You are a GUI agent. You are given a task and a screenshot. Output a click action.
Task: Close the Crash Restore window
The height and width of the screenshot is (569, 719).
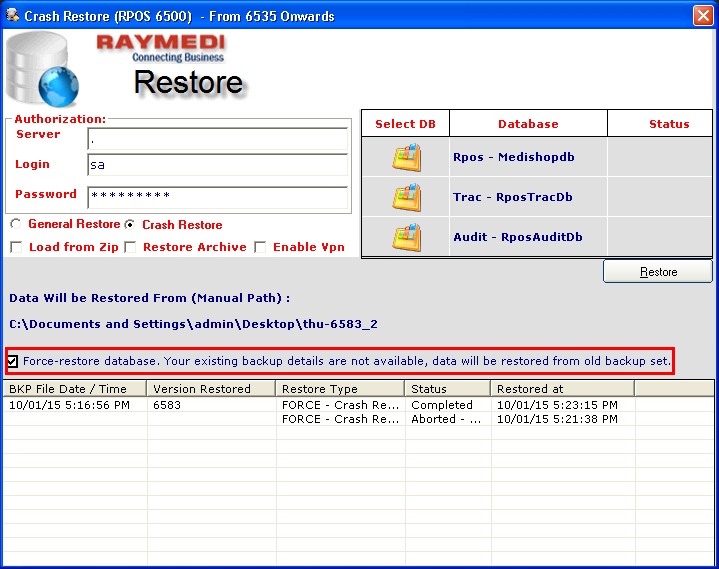point(703,16)
